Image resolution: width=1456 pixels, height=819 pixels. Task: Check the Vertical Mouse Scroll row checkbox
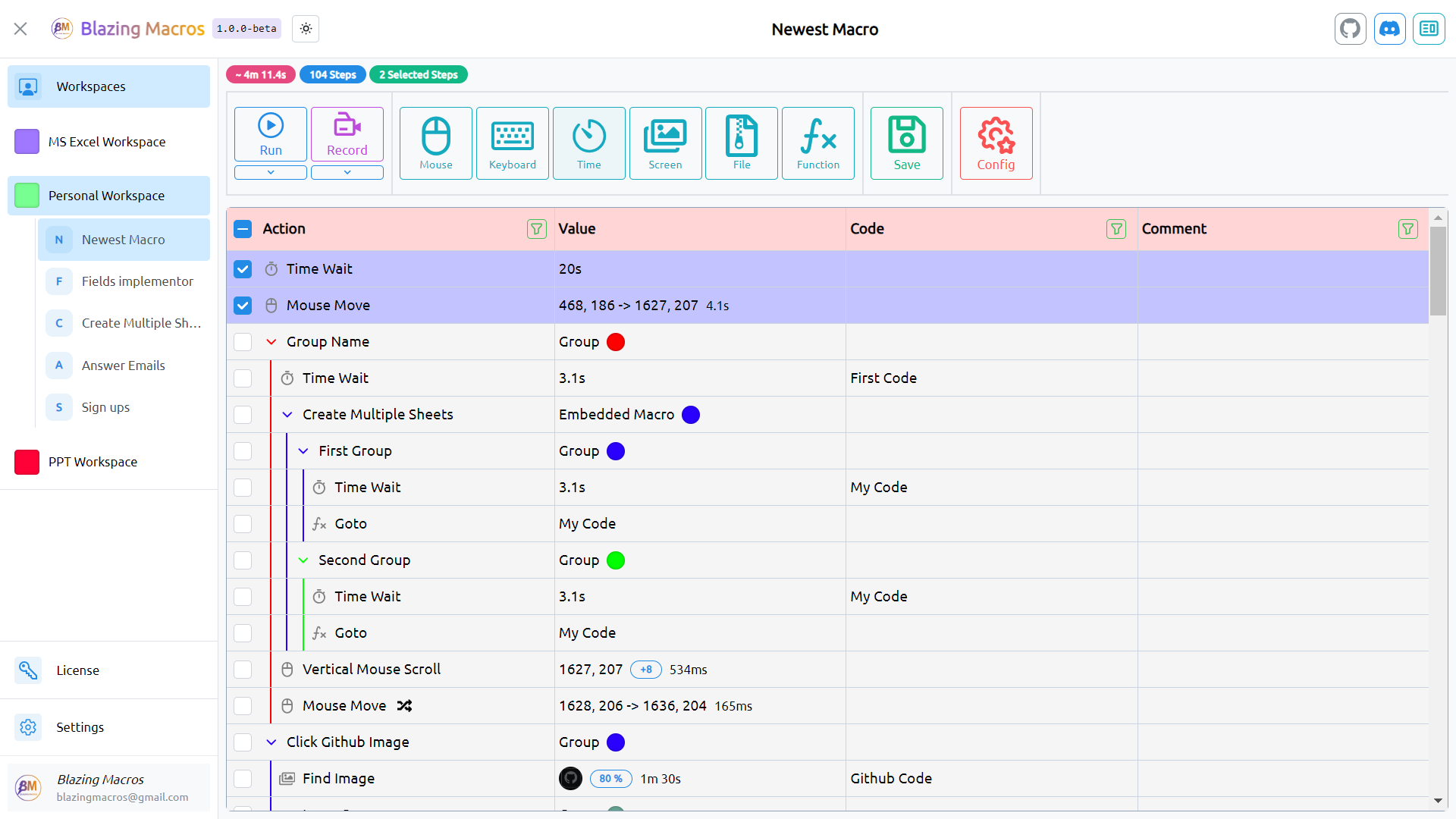pyautogui.click(x=243, y=670)
